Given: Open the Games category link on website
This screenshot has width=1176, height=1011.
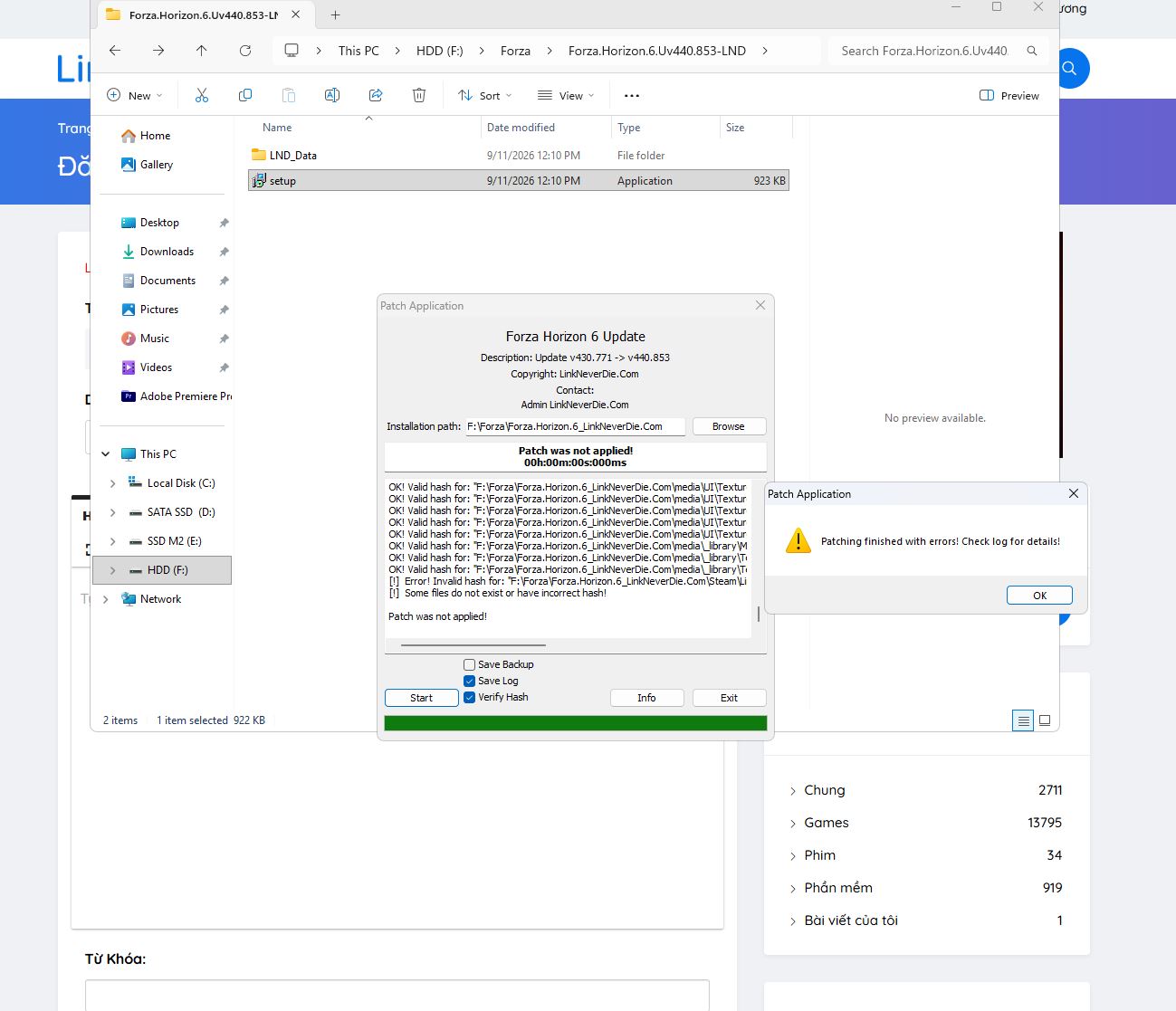Looking at the screenshot, I should coord(827,823).
